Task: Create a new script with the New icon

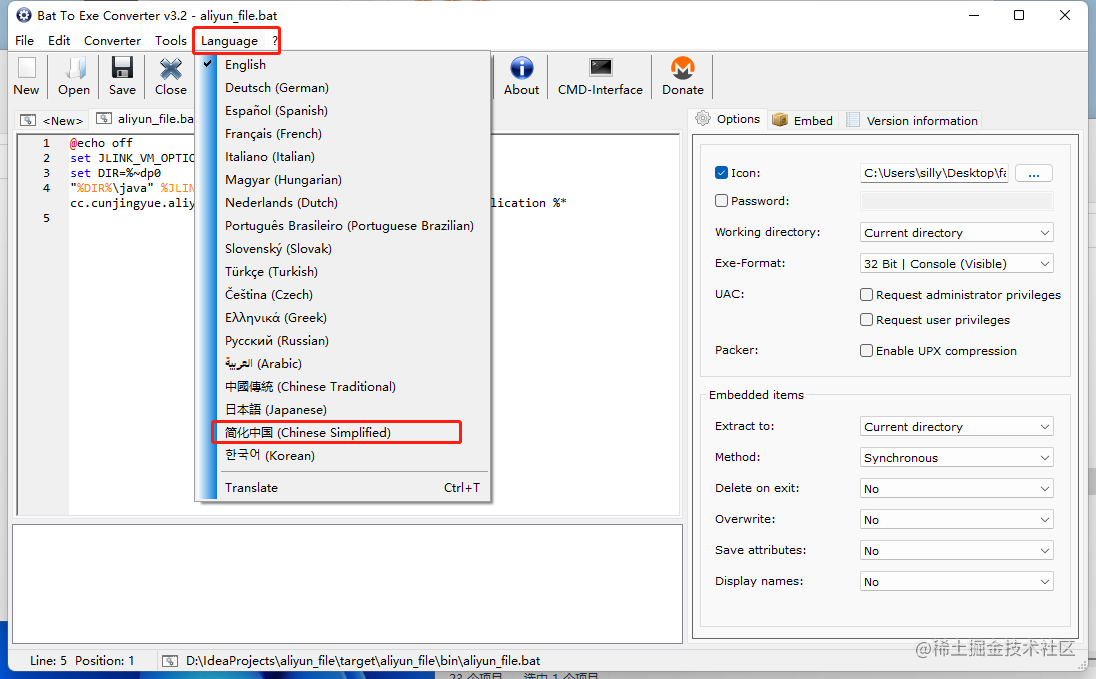Action: tap(25, 75)
